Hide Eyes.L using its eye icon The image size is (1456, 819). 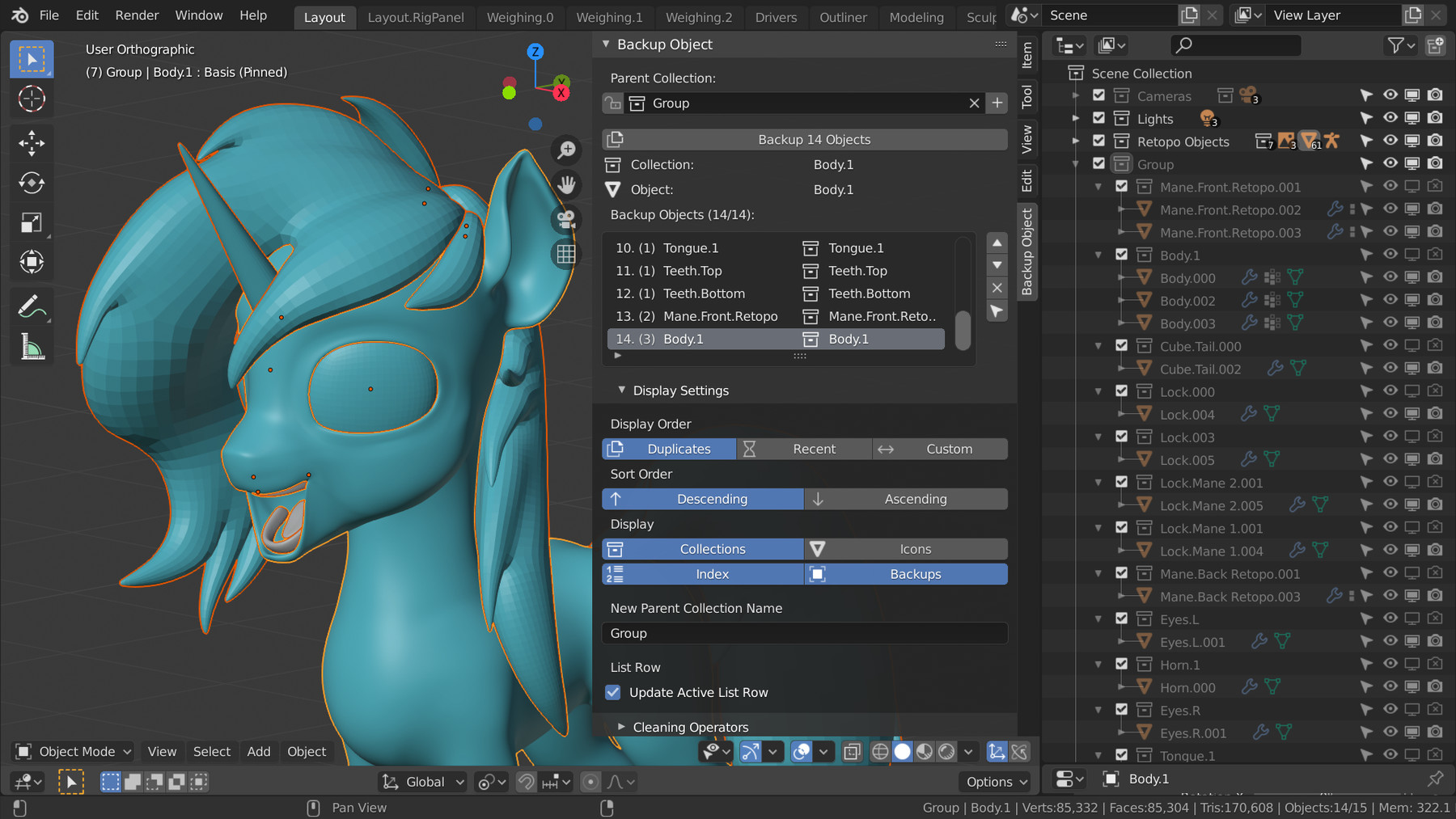pos(1390,618)
